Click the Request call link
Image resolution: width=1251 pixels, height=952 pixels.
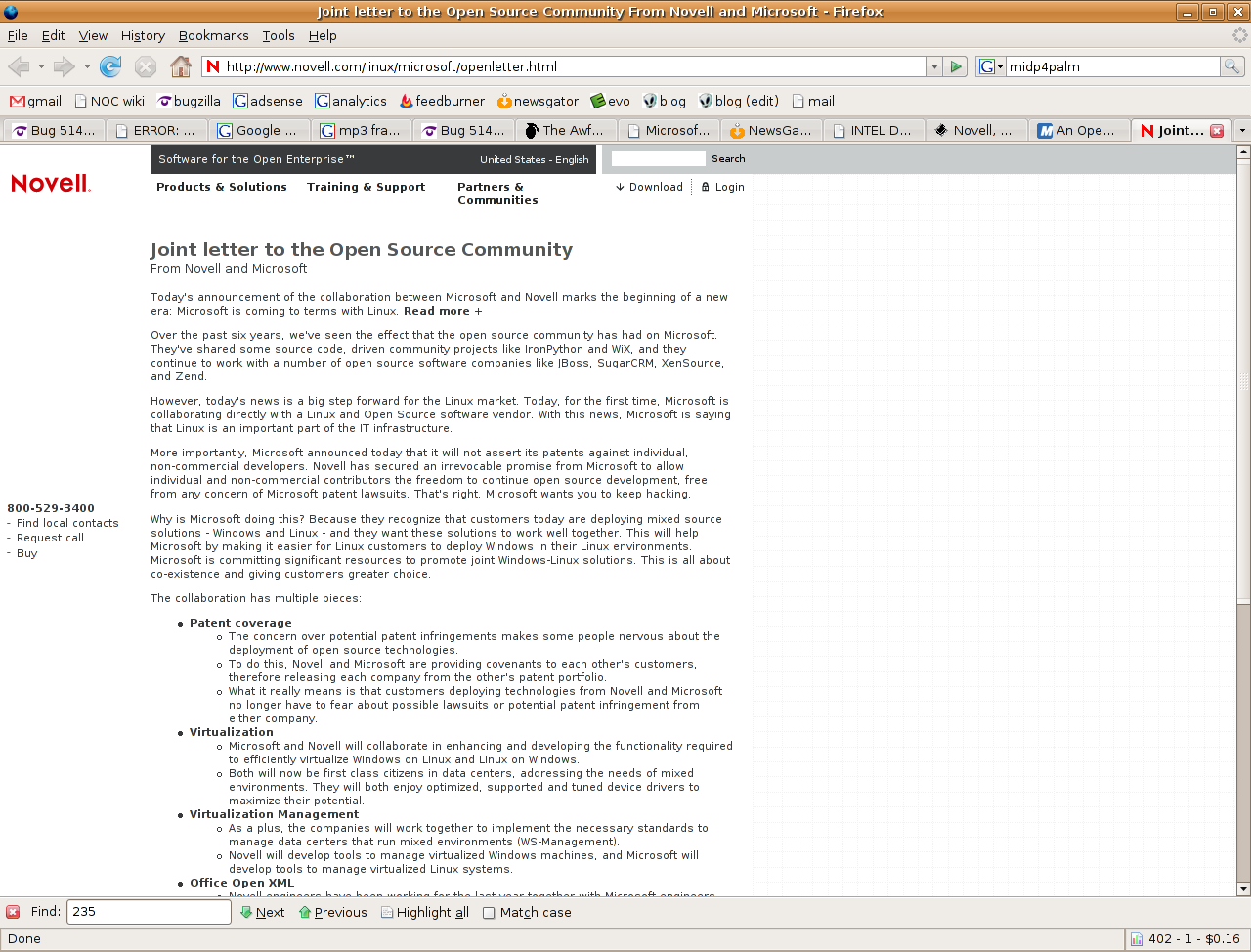(x=50, y=538)
